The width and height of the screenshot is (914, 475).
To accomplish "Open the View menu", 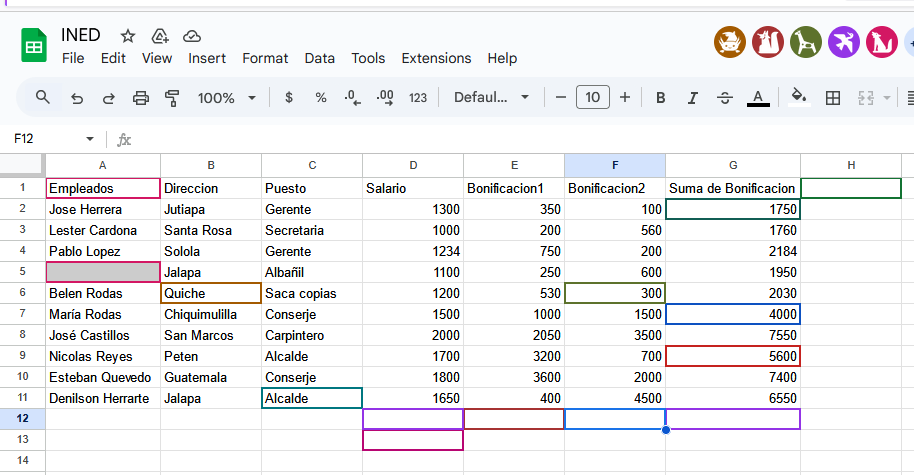I will 157,58.
